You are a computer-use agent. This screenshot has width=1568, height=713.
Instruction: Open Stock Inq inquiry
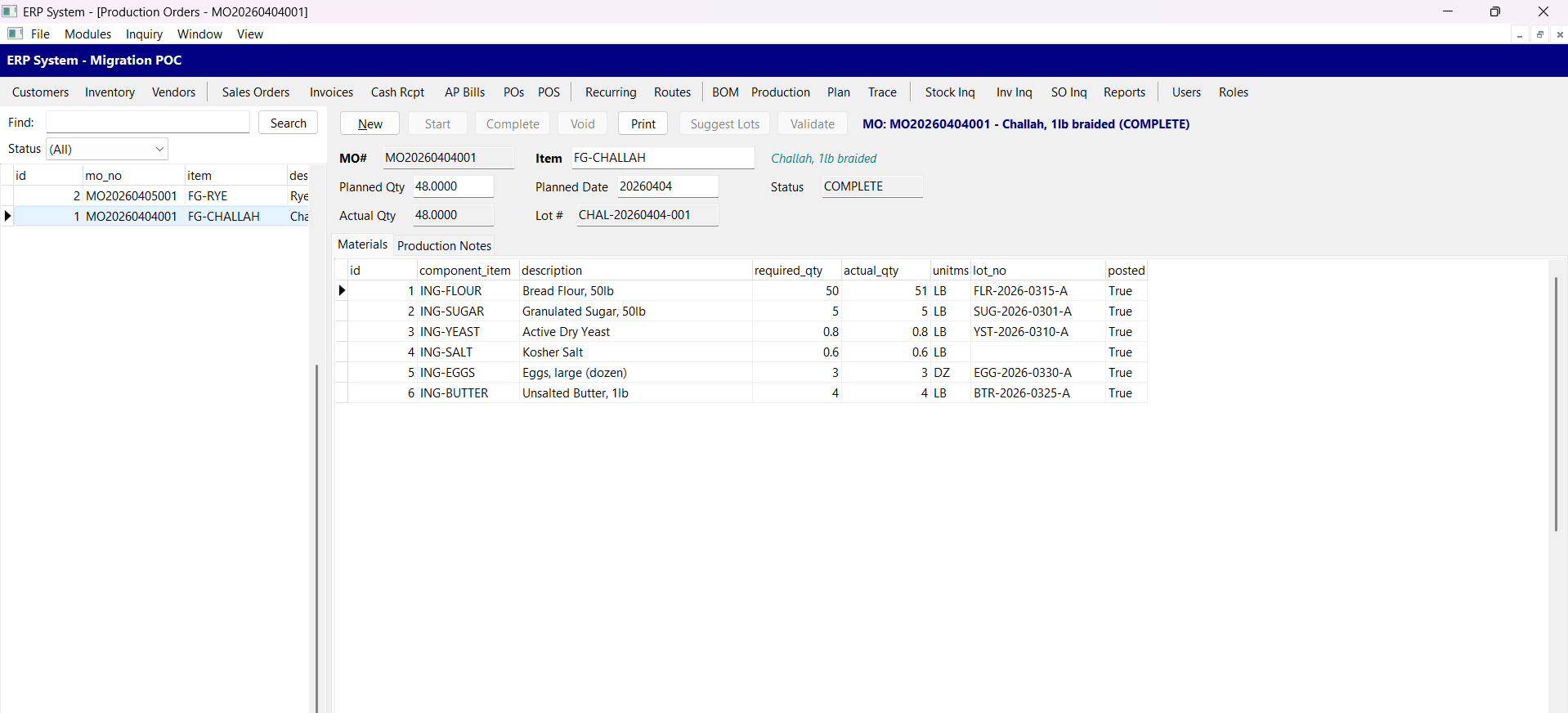click(950, 92)
